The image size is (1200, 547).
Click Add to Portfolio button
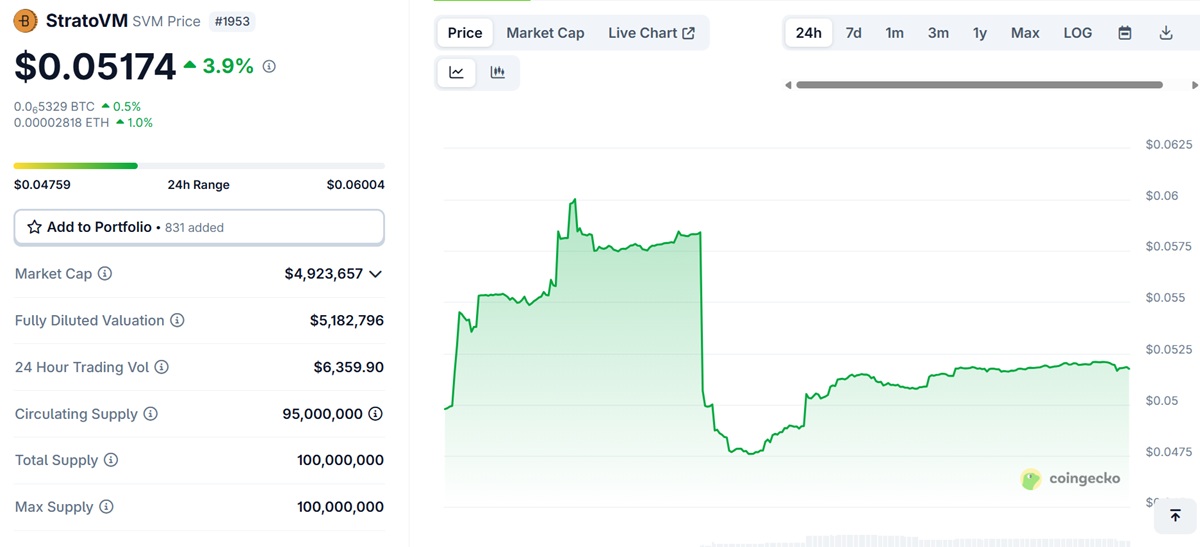[x=199, y=227]
